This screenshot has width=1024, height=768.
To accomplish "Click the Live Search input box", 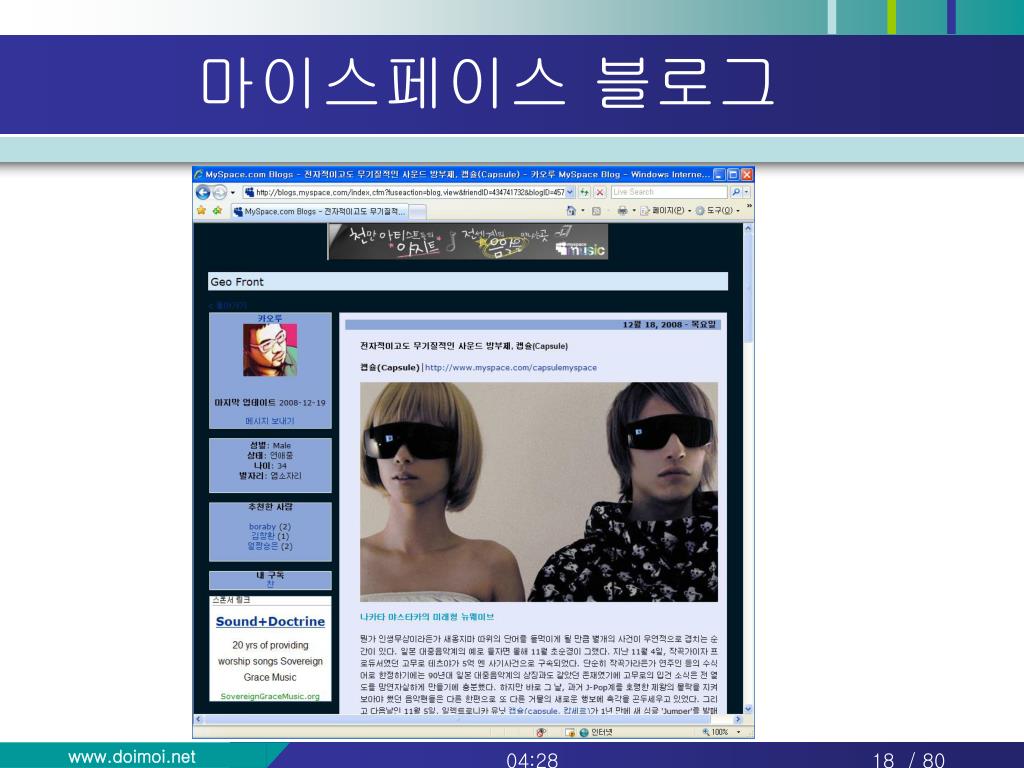I will coord(669,192).
